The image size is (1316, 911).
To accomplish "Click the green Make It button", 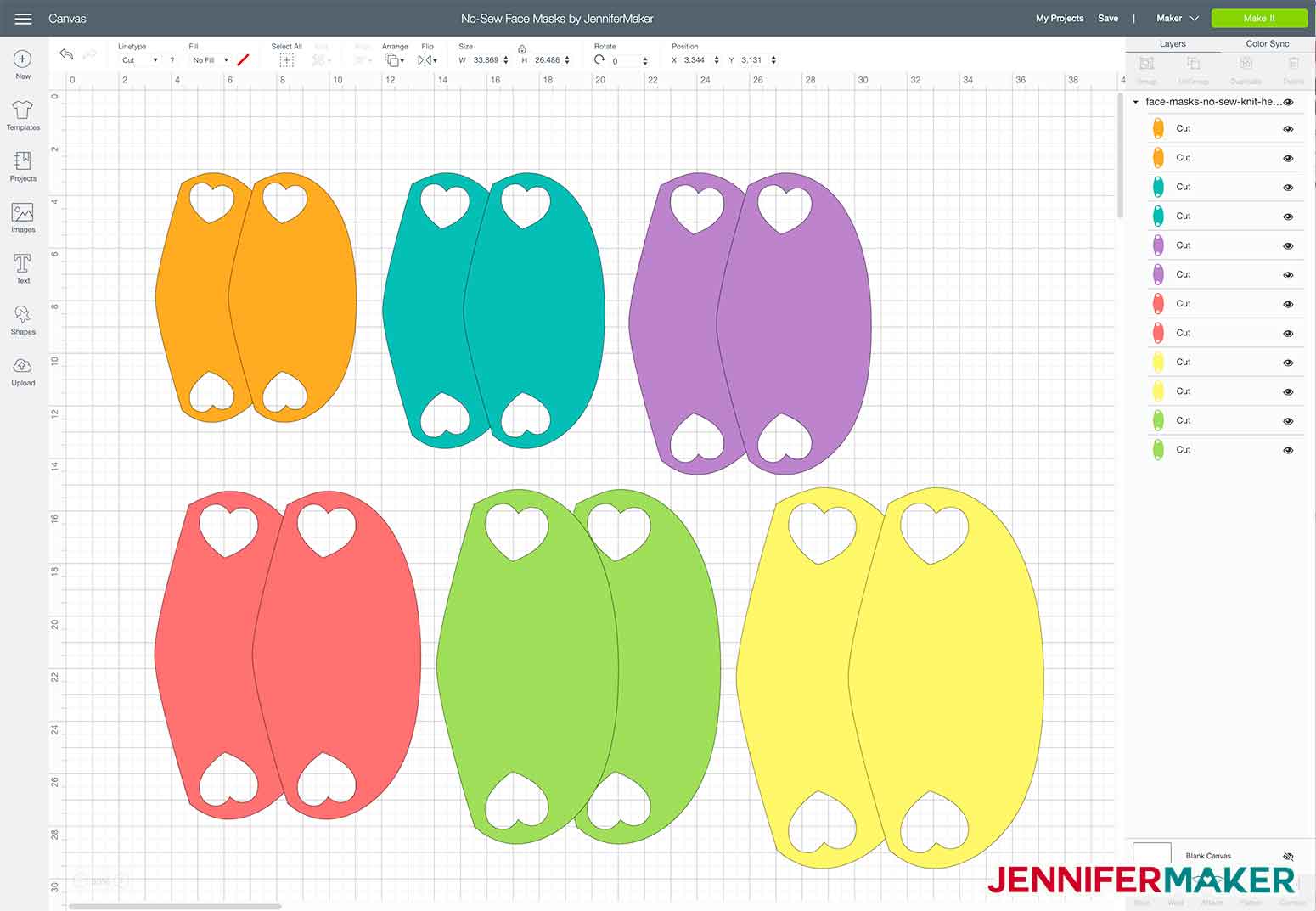I will point(1259,18).
